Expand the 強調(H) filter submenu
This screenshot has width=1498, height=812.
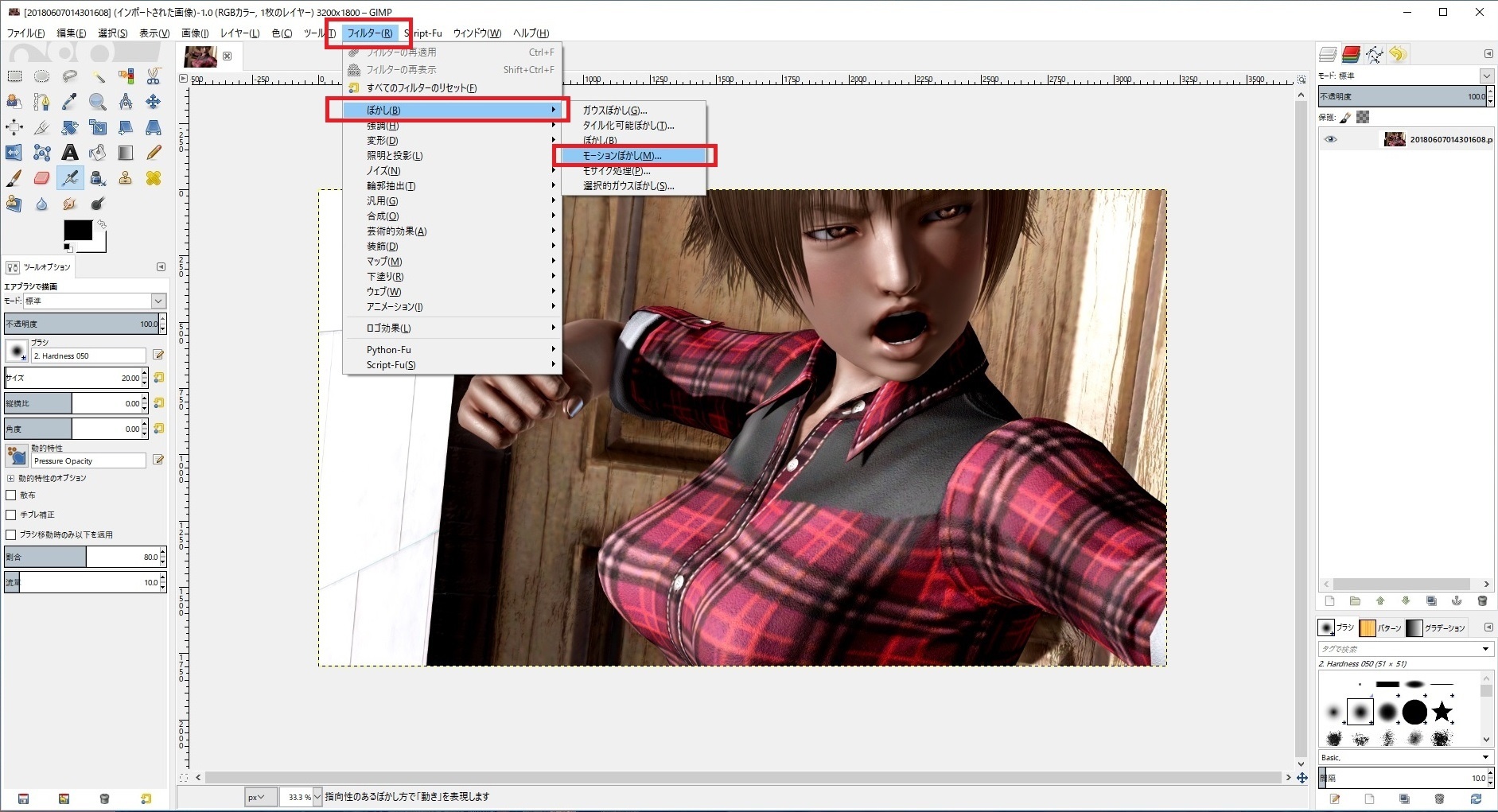point(452,126)
